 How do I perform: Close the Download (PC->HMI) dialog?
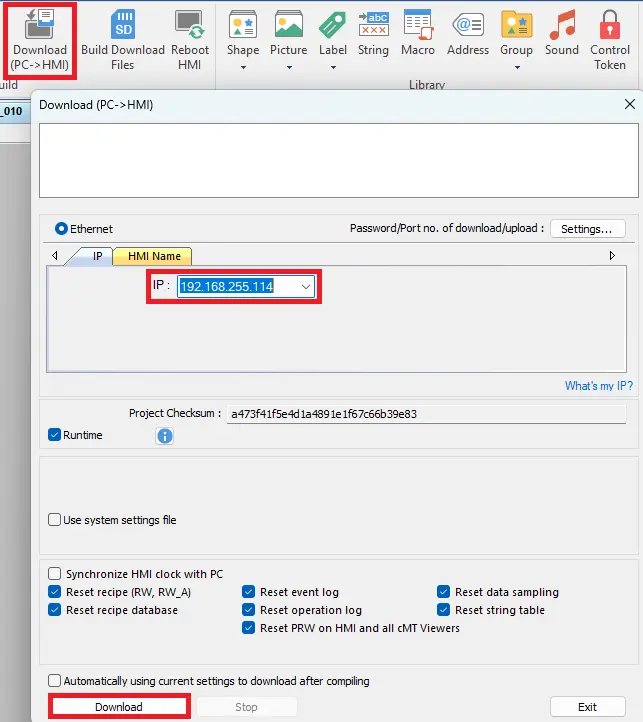click(630, 104)
